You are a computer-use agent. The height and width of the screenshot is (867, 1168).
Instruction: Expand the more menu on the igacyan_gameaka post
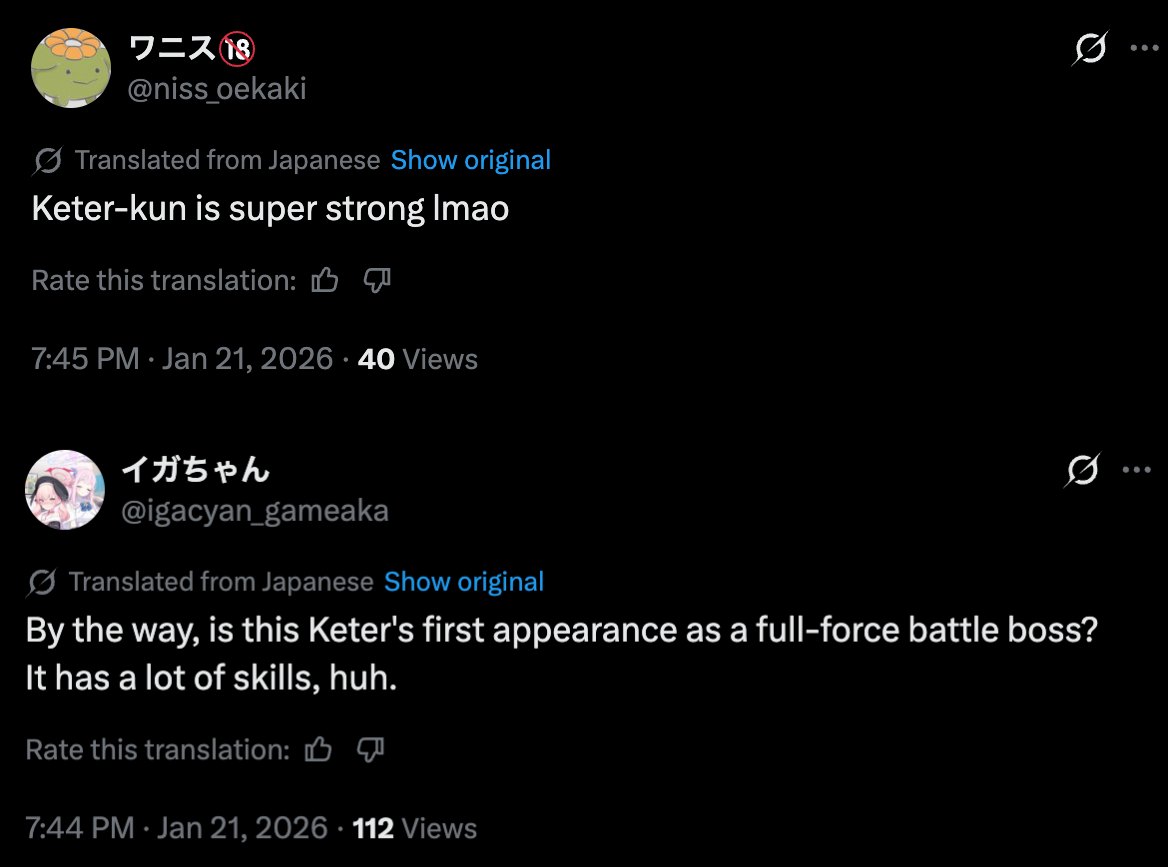pyautogui.click(x=1137, y=469)
